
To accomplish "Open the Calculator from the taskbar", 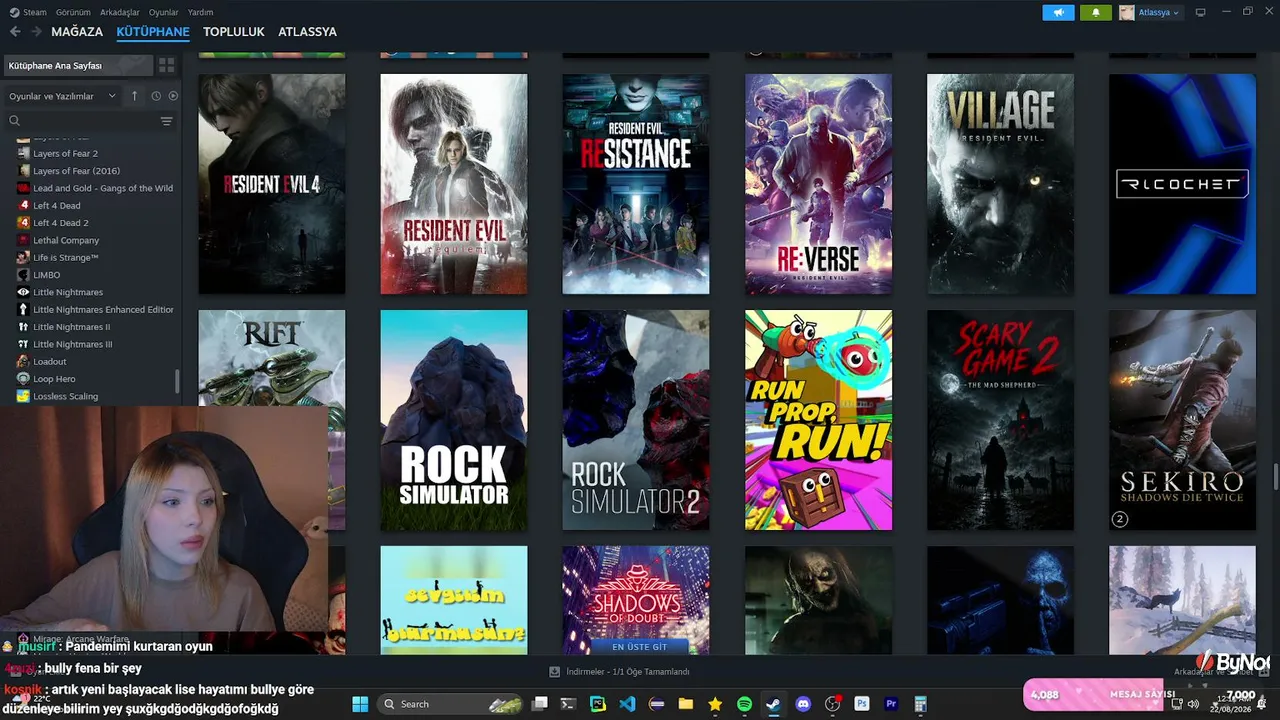I will (920, 704).
